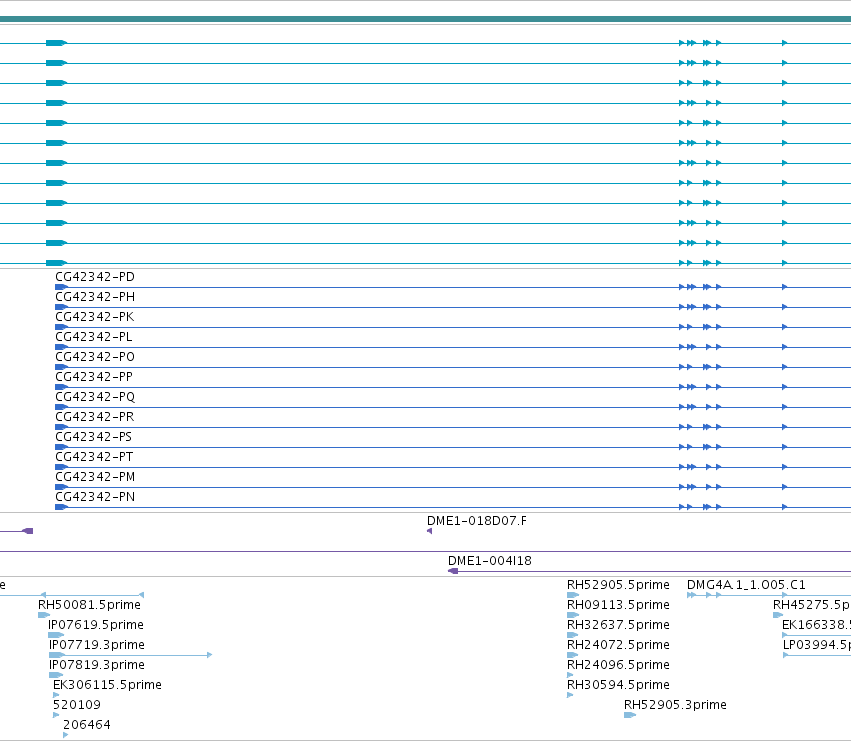This screenshot has width=851, height=741.
Task: Select the CG42342-PT transcript label
Action: [x=94, y=457]
